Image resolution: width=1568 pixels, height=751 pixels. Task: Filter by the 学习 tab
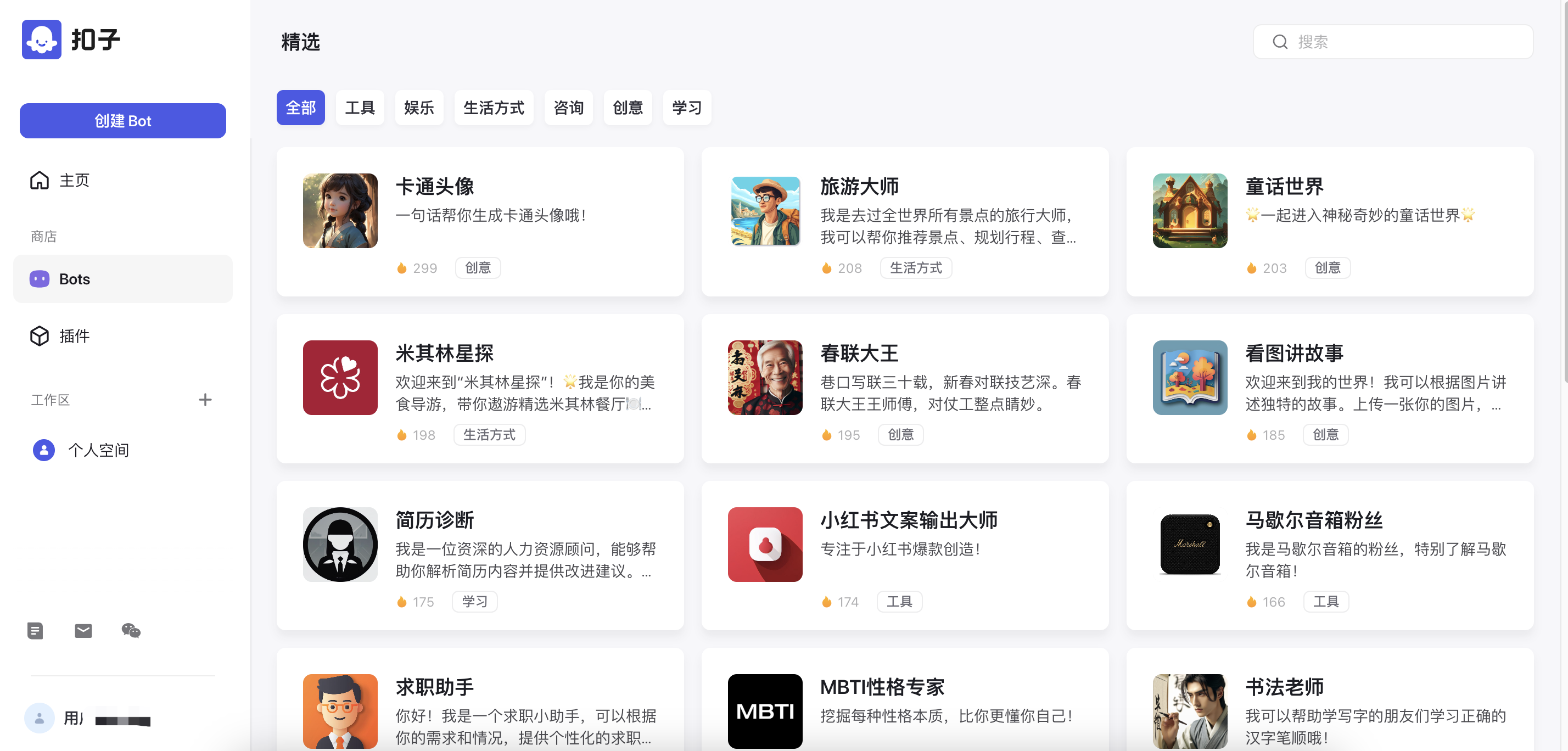click(687, 108)
